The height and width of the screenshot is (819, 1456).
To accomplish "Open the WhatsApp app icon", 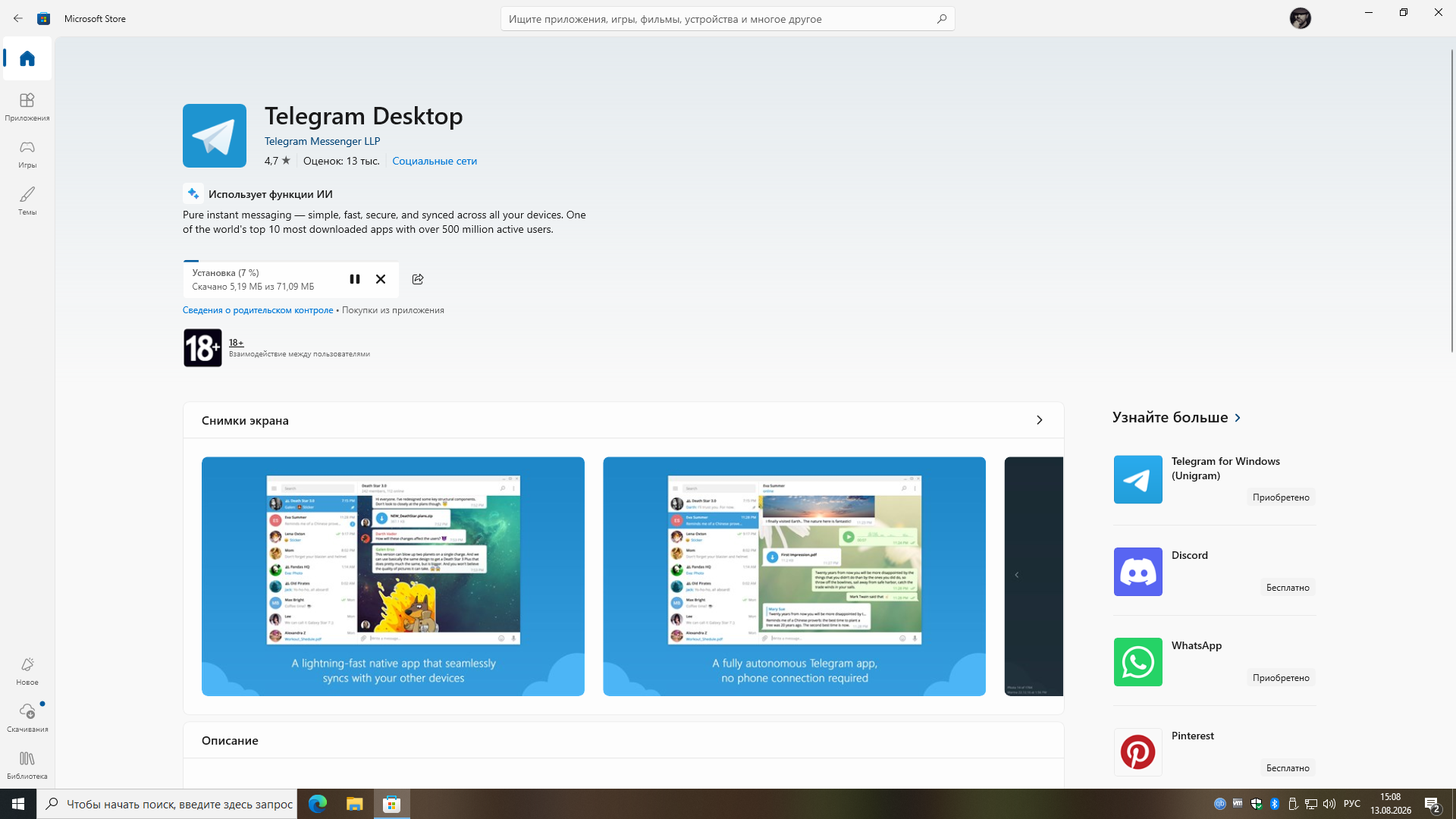I will pyautogui.click(x=1137, y=662).
